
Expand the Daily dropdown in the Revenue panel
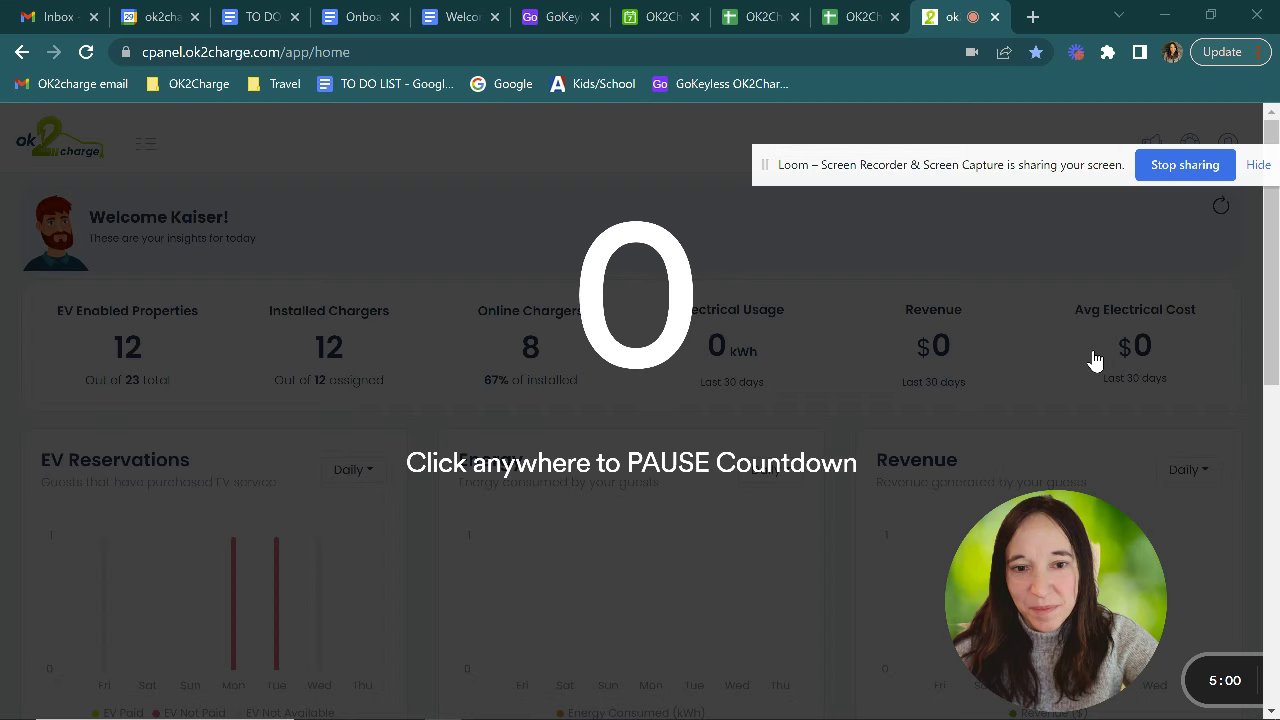pos(1188,469)
